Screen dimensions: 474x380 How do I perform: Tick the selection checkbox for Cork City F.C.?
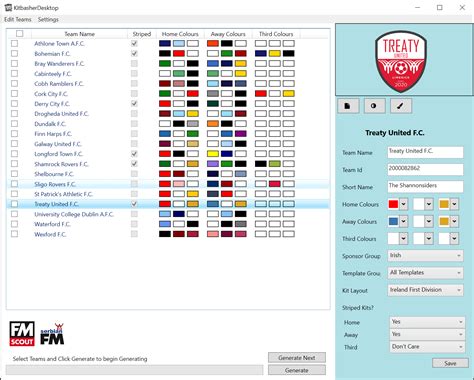(x=14, y=94)
